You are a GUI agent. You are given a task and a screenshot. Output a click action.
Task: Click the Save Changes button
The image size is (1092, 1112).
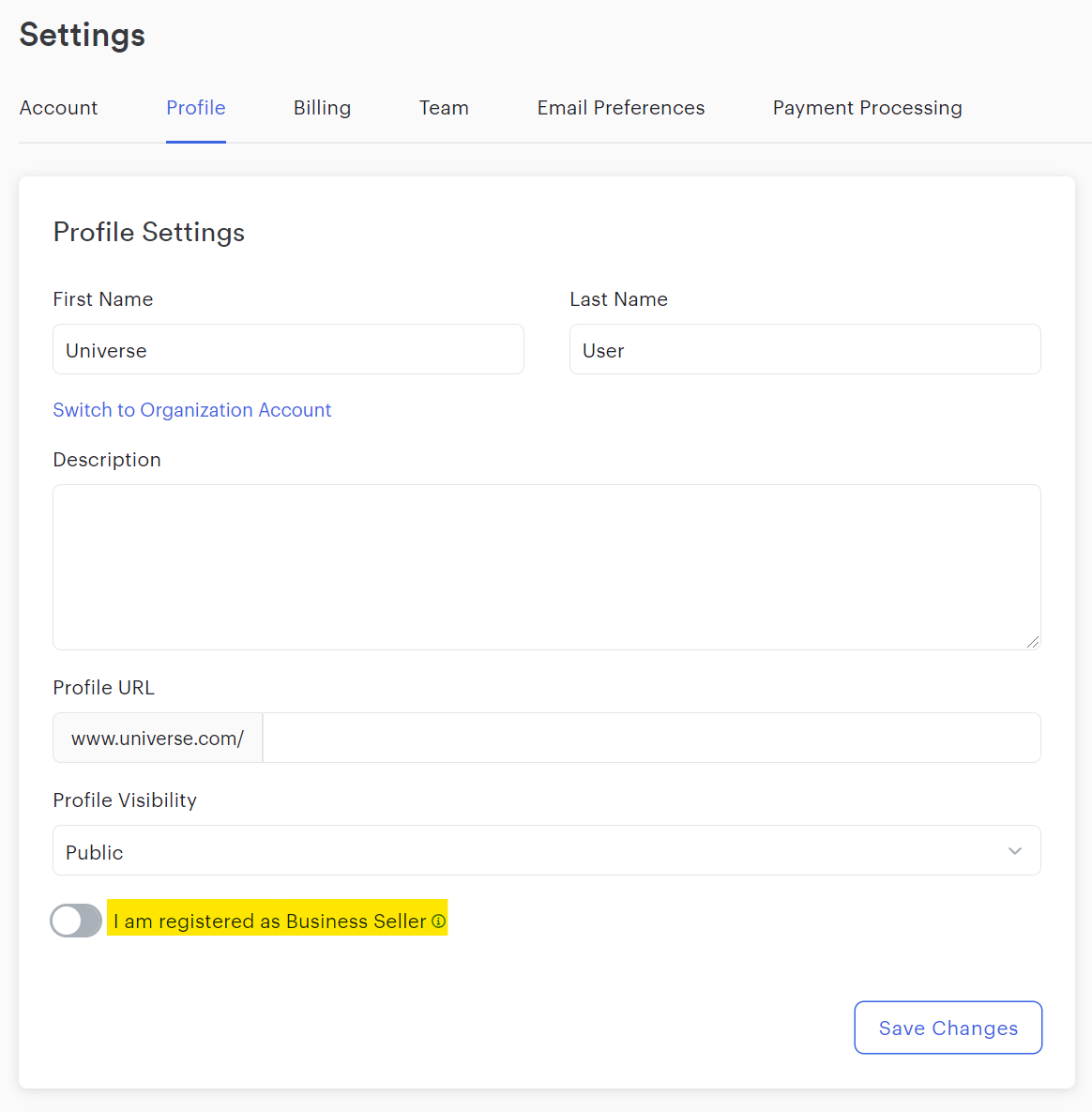948,1028
